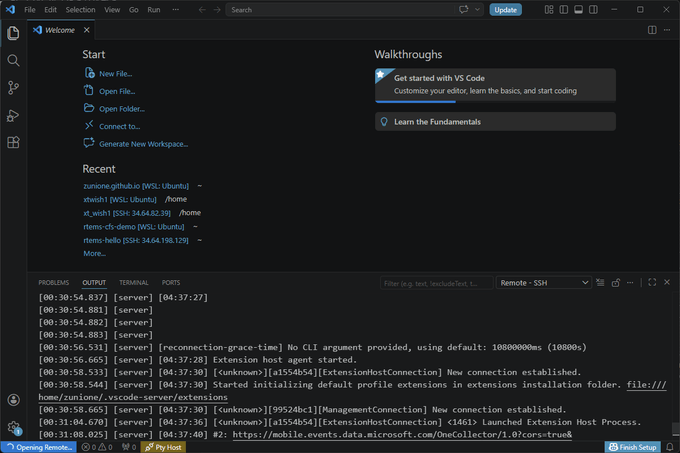
Task: Toggle primary side bar visibility
Action: coord(564,10)
